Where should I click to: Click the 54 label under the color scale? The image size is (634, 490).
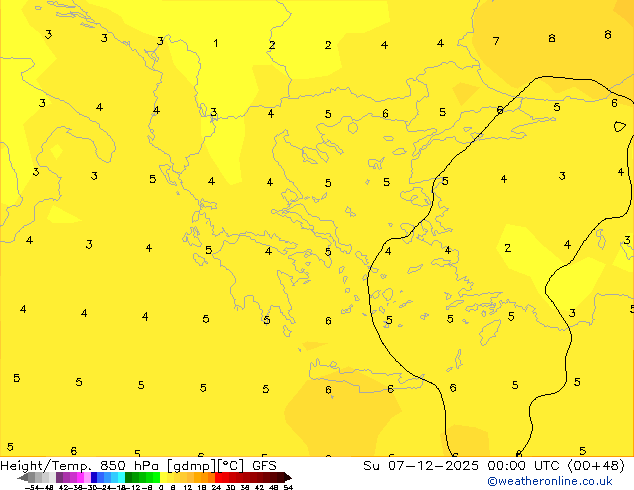click(288, 487)
